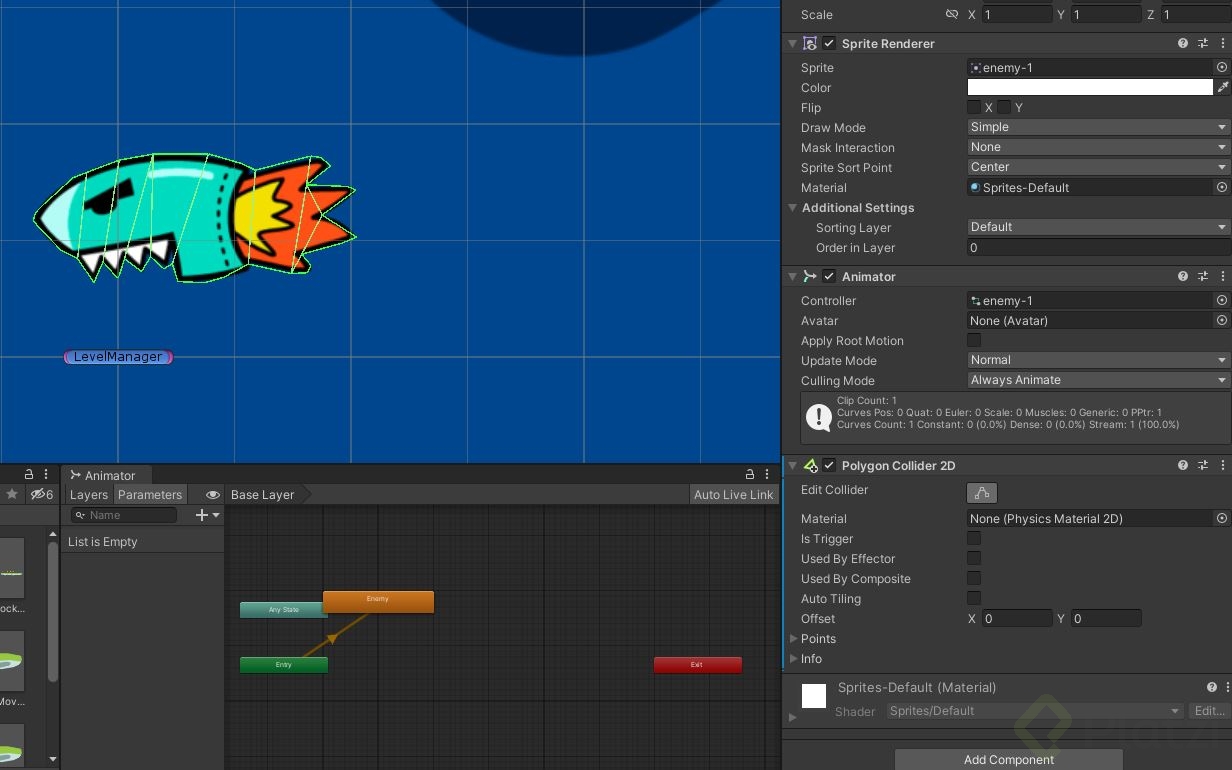1232x770 pixels.
Task: Click the Edit Collider shape button
Action: click(981, 492)
